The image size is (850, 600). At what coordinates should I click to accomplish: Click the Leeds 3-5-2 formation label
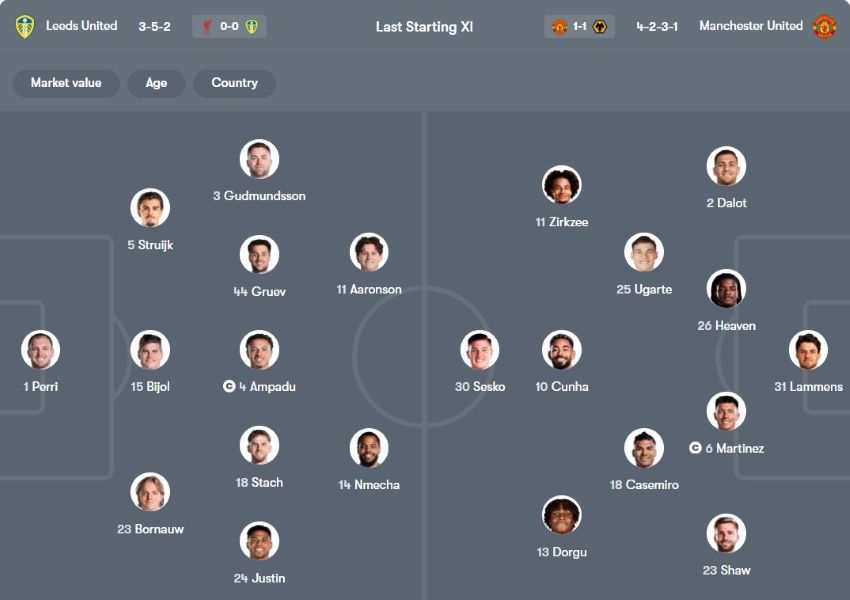(154, 27)
